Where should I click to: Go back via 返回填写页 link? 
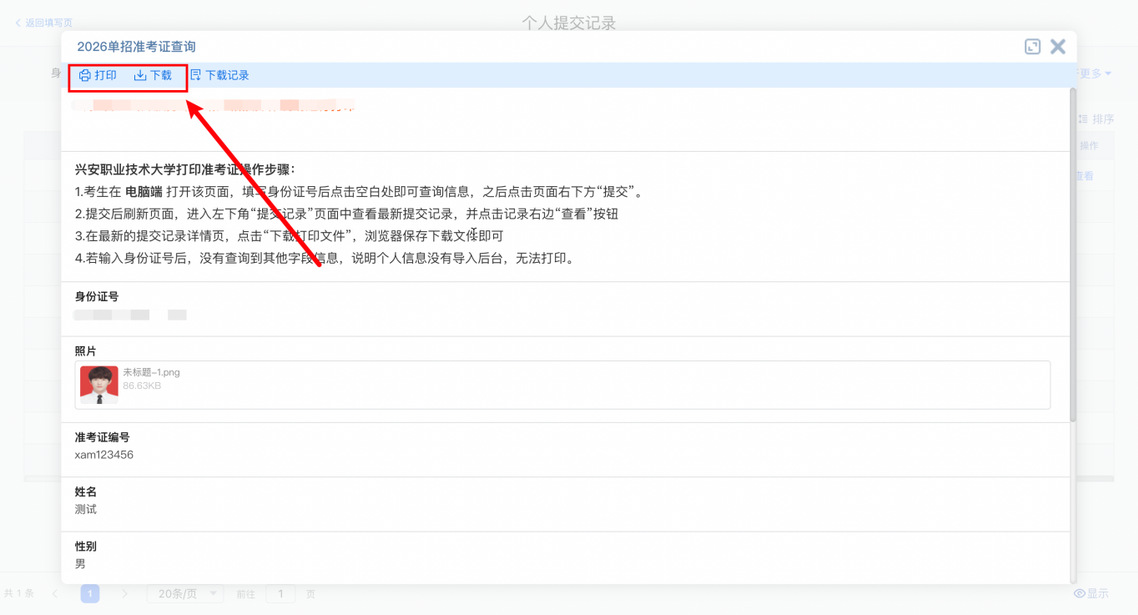43,22
